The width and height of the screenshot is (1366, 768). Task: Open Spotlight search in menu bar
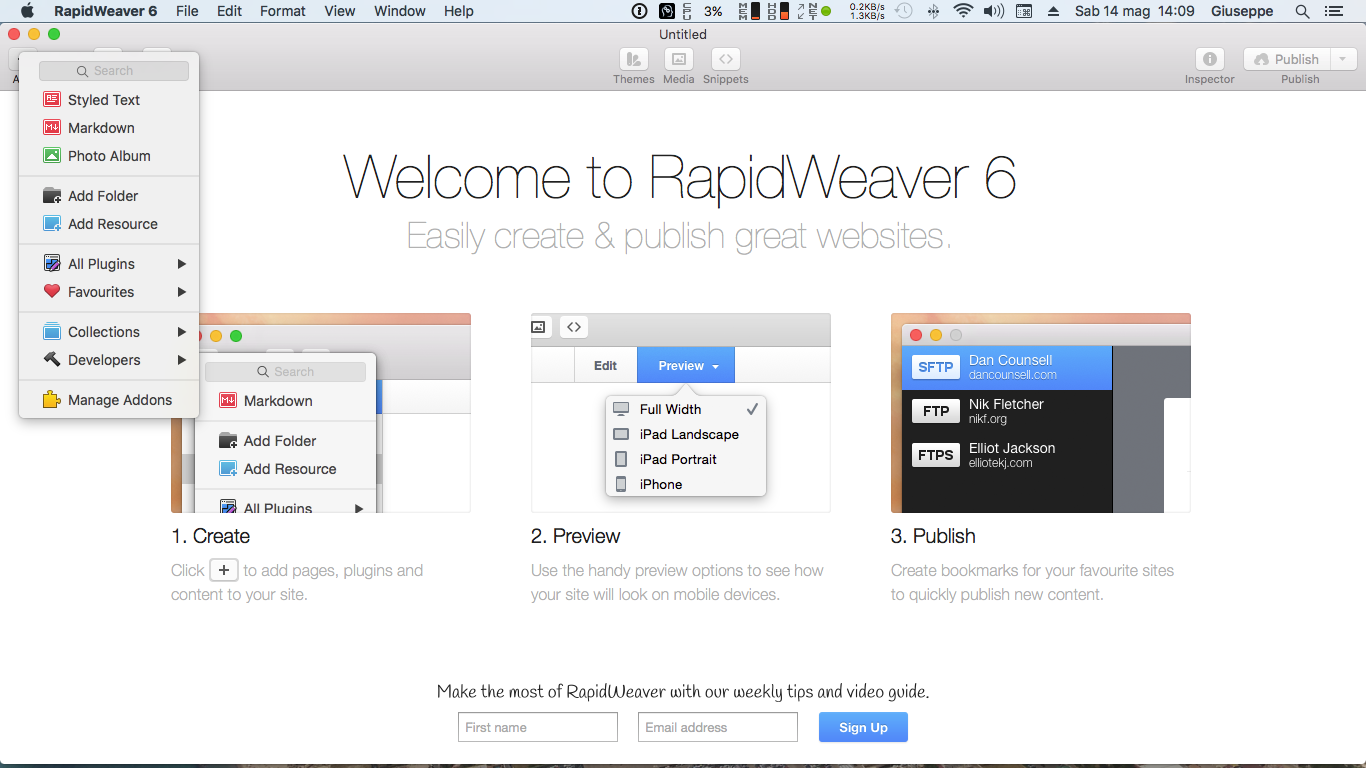tap(1302, 11)
